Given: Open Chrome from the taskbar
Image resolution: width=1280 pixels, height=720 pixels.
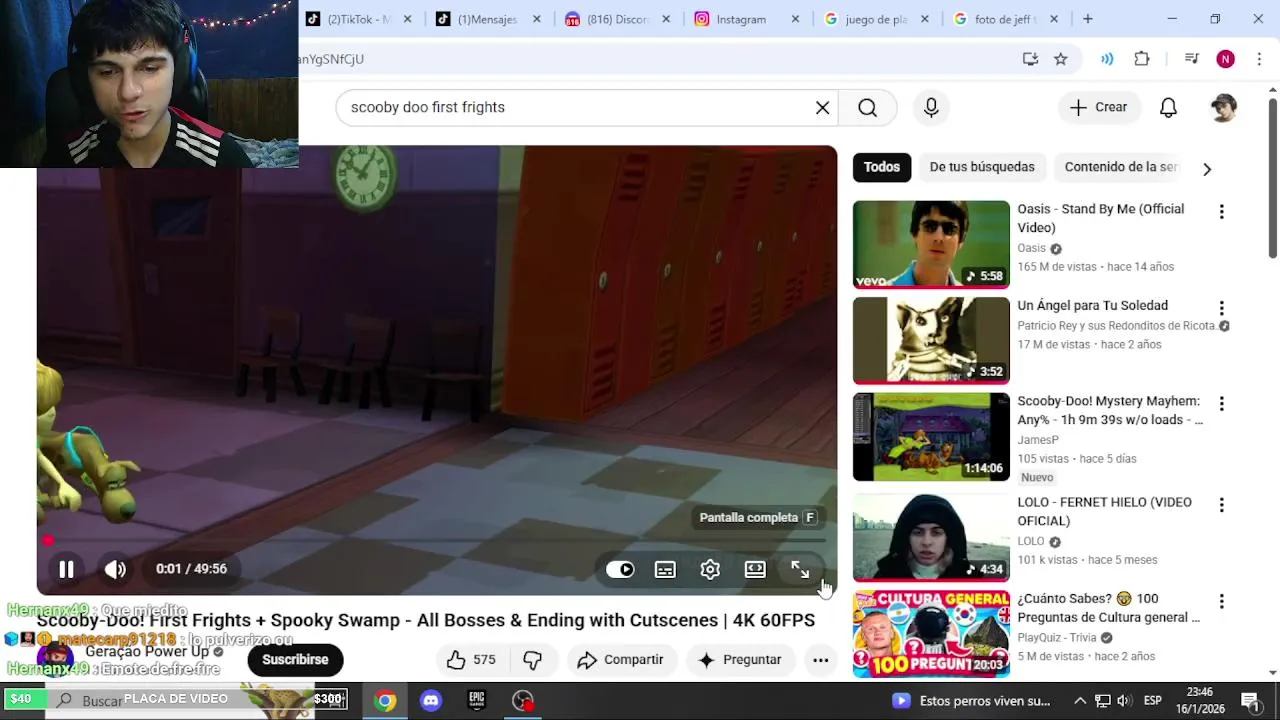Looking at the screenshot, I should (385, 701).
